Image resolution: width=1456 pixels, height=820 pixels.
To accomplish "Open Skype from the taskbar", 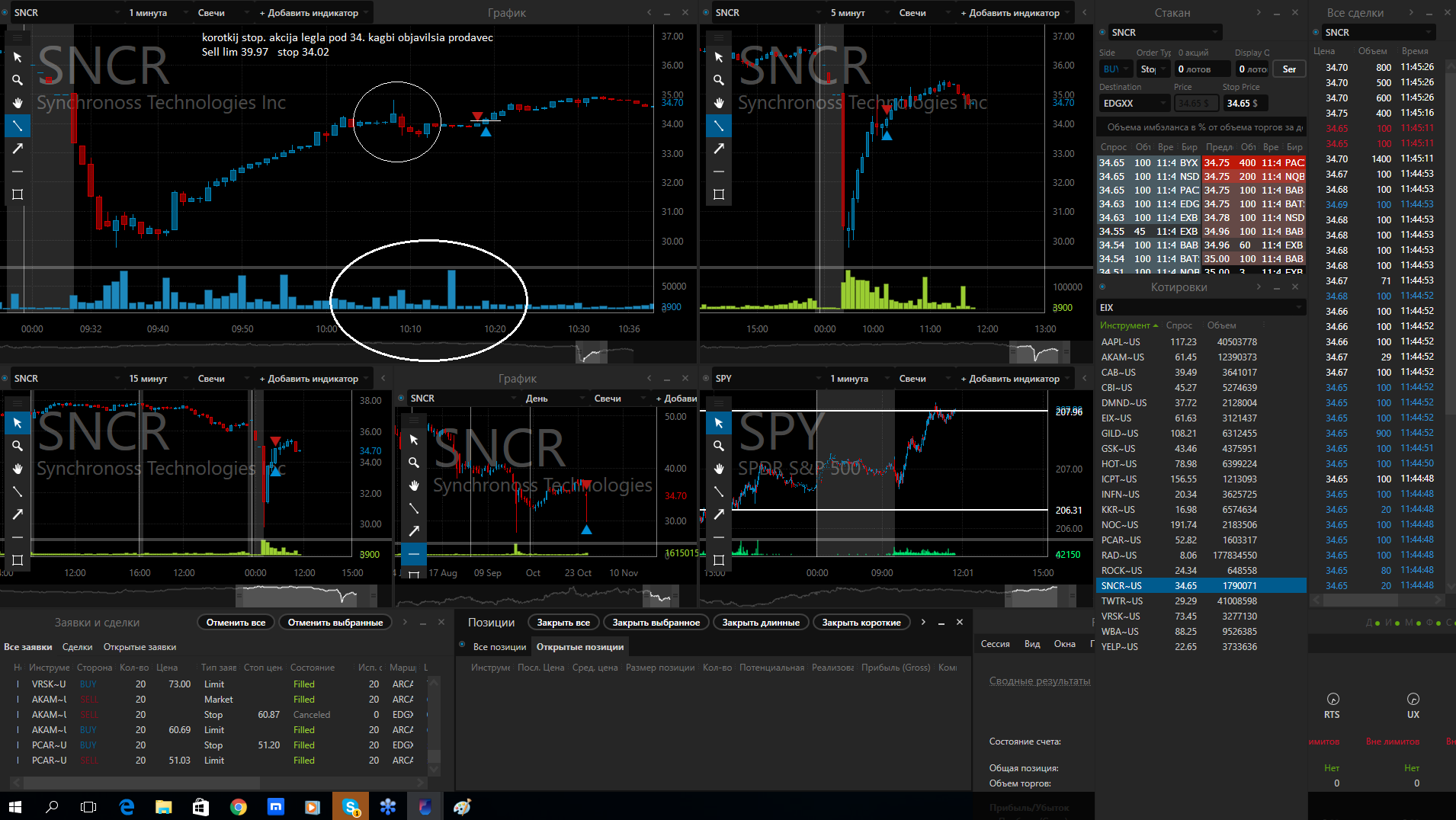I will coord(351,806).
